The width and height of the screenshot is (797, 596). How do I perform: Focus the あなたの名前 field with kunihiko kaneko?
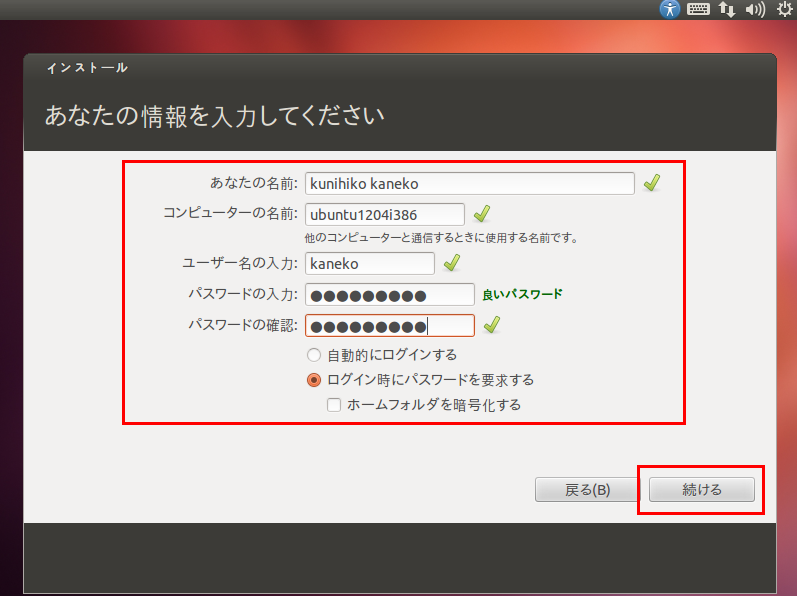(x=470, y=183)
